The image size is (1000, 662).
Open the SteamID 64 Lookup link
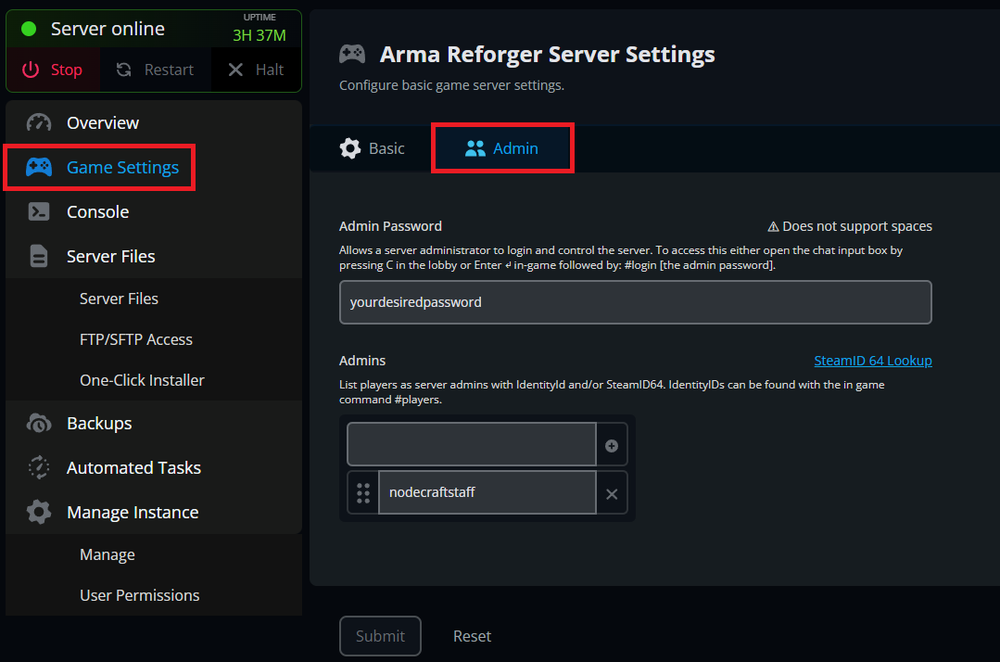click(872, 360)
